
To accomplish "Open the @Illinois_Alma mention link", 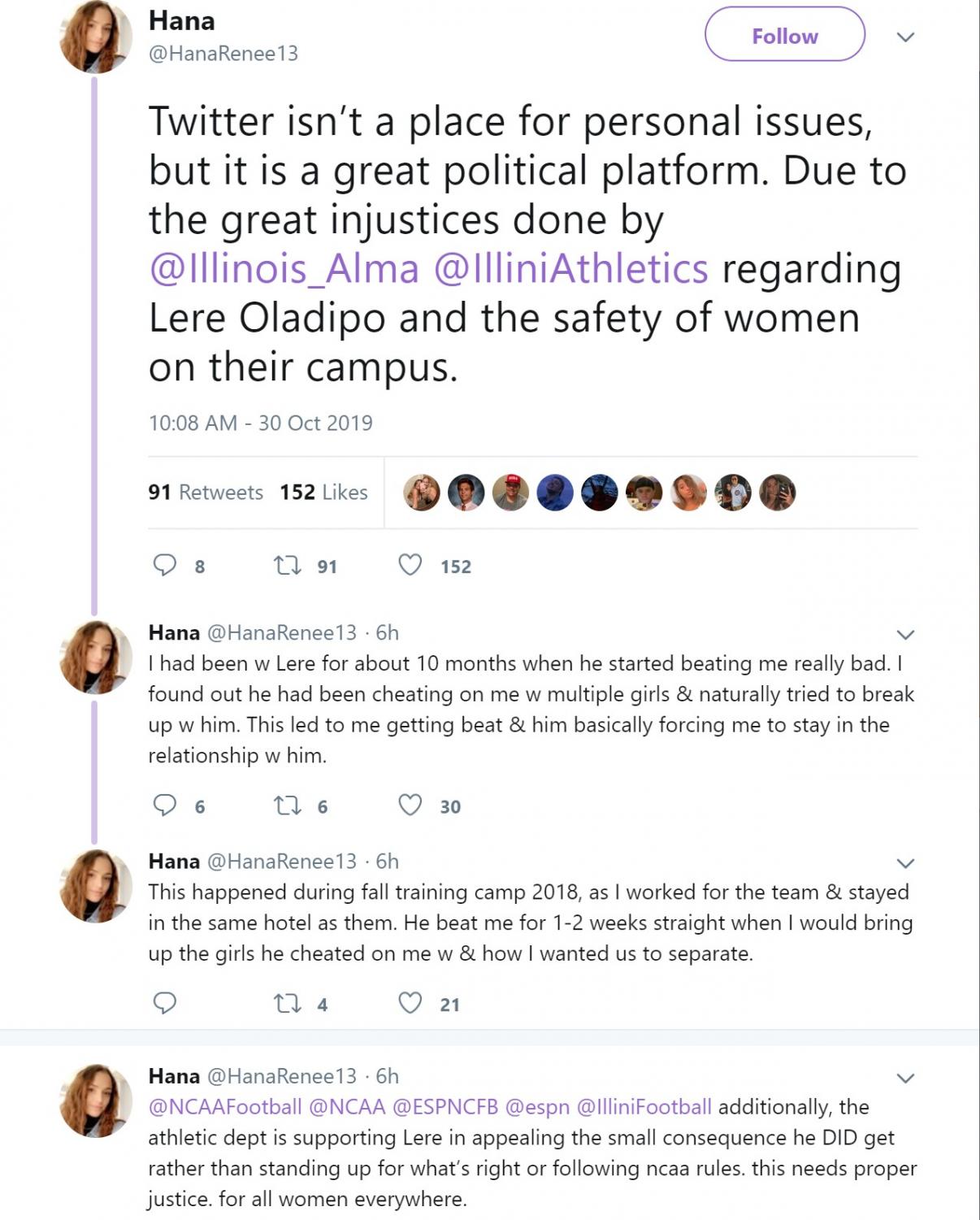I will tap(284, 269).
